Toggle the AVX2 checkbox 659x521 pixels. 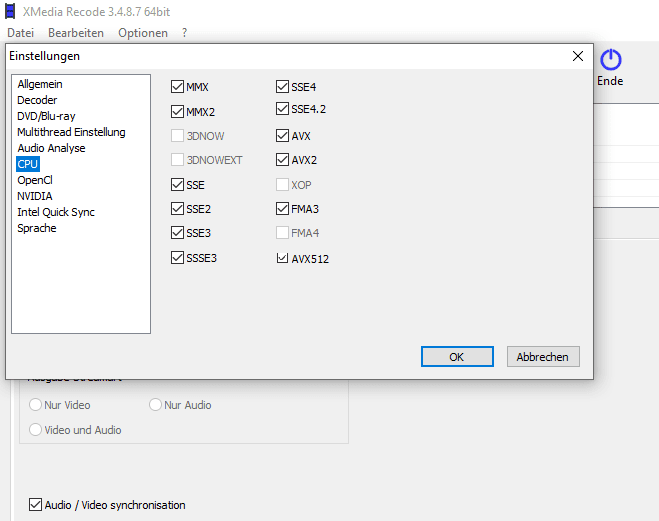tap(282, 160)
